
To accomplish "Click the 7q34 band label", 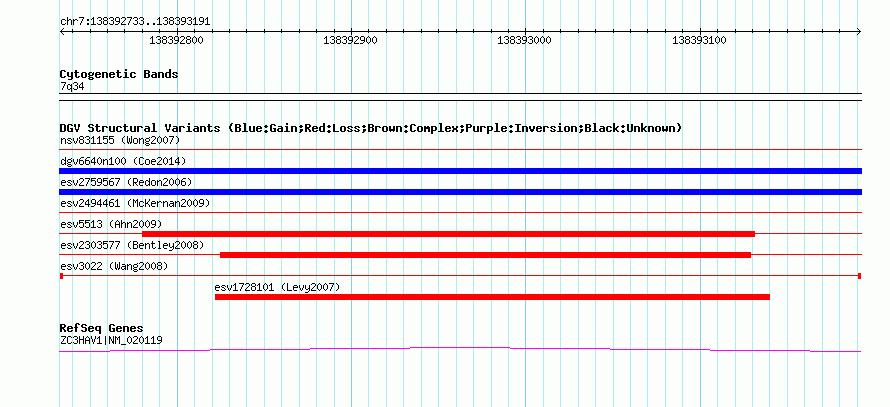I will pyautogui.click(x=72, y=87).
